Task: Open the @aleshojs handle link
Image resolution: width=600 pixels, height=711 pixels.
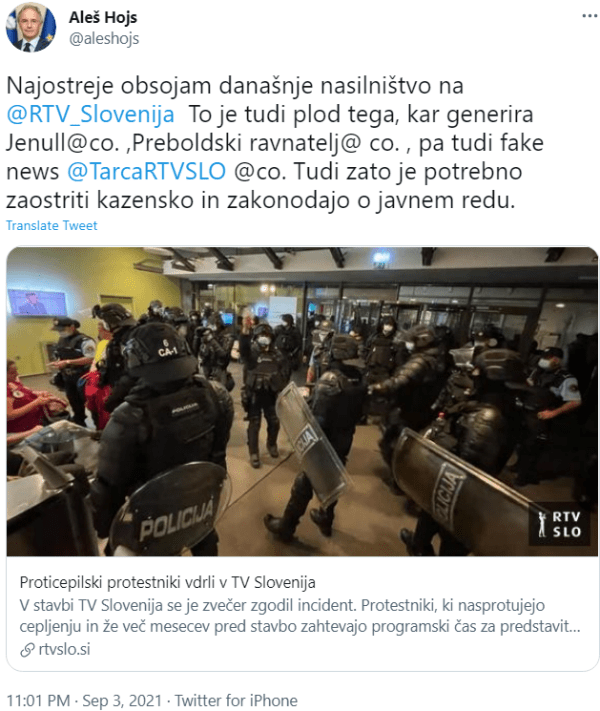Action: (x=104, y=39)
